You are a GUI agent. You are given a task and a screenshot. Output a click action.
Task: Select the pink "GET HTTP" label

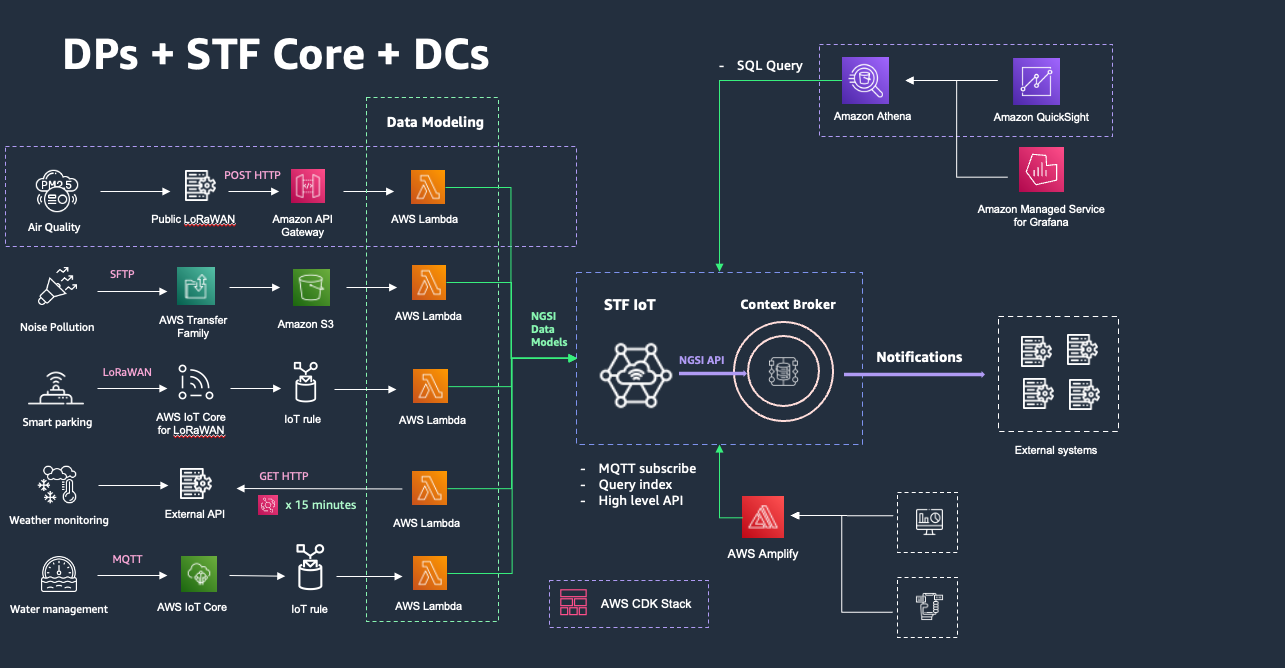(x=284, y=476)
